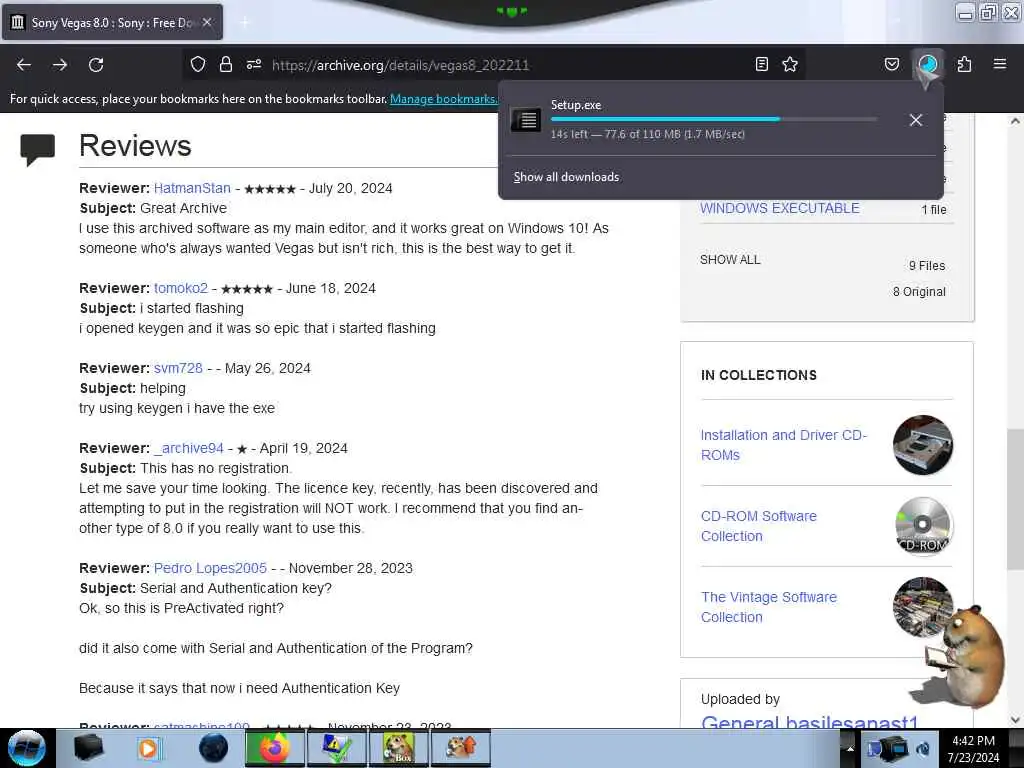This screenshot has width=1024, height=768.
Task: Open Installation and Driver CD-ROMs collection
Action: (x=784, y=445)
